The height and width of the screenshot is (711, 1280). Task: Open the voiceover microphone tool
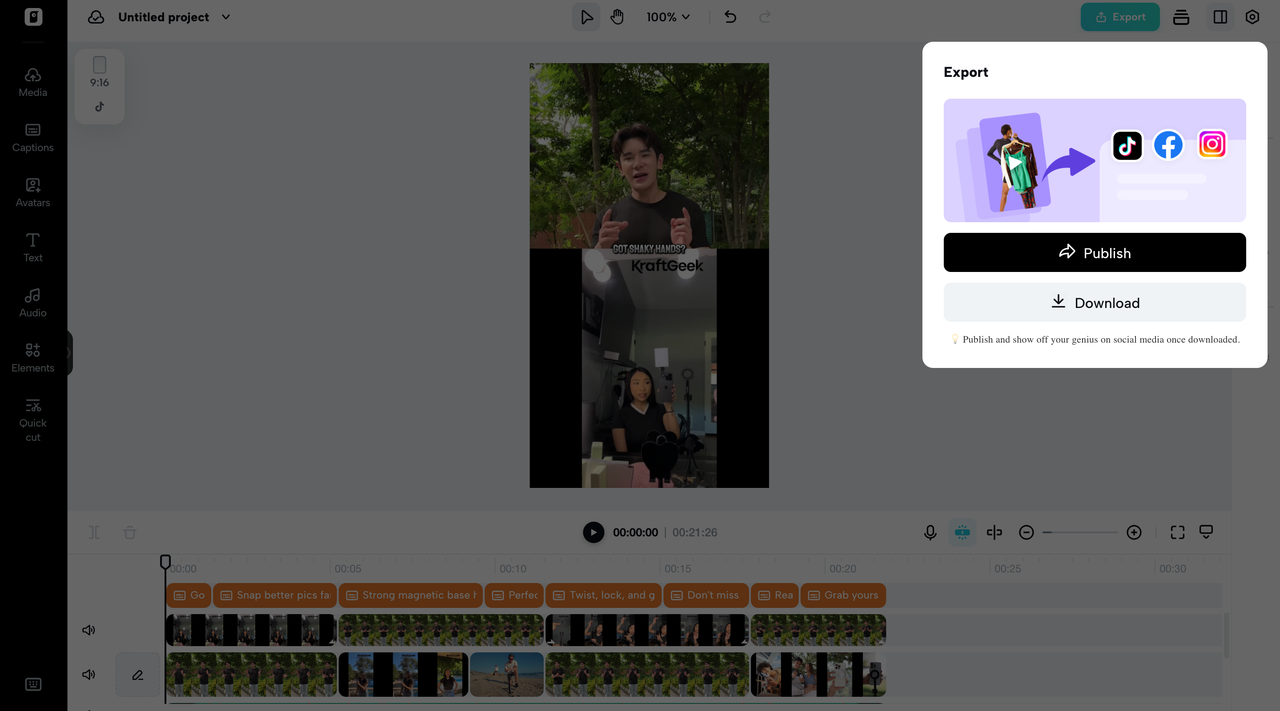coord(930,532)
